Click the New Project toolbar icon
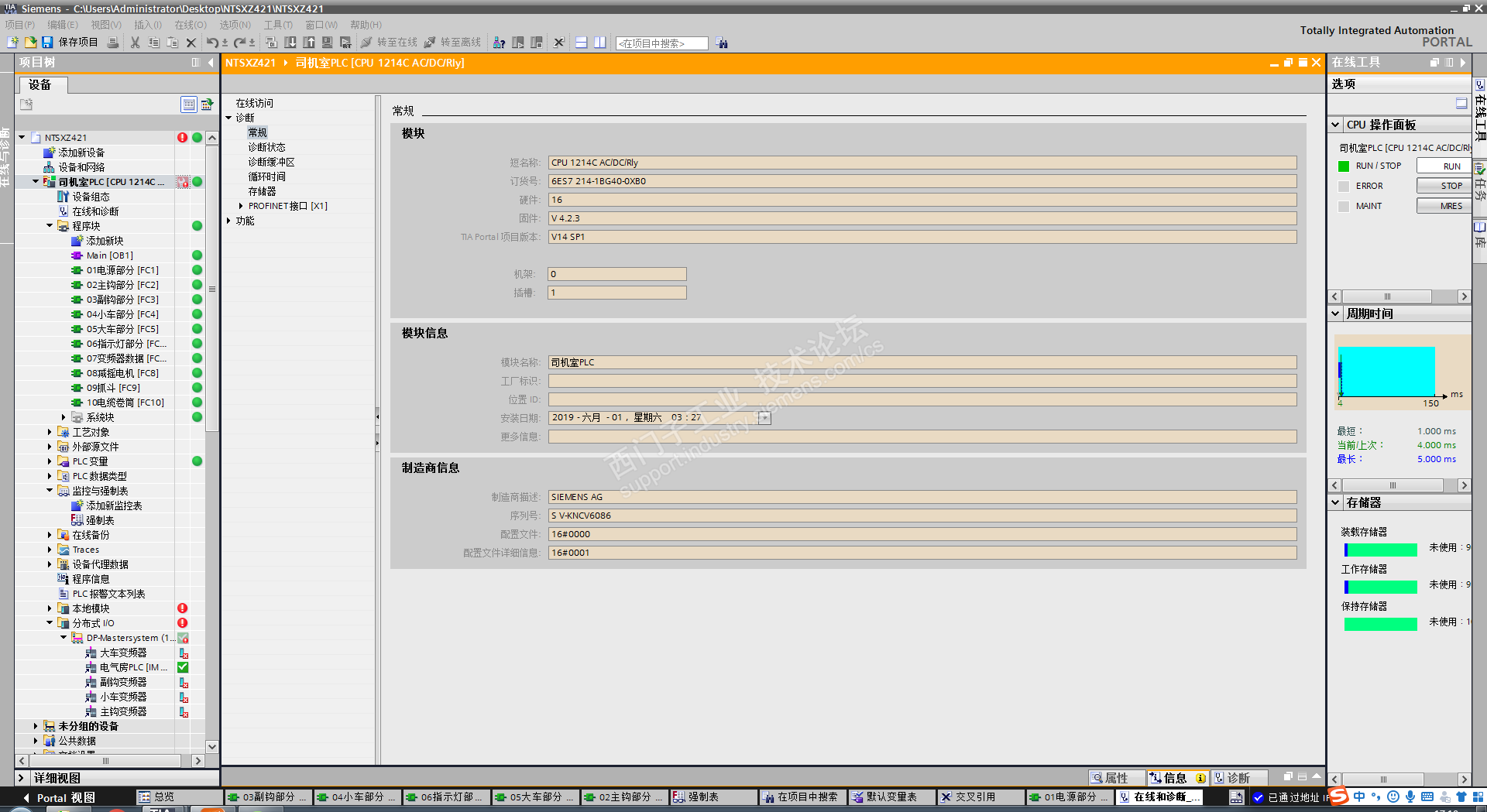 (12, 43)
